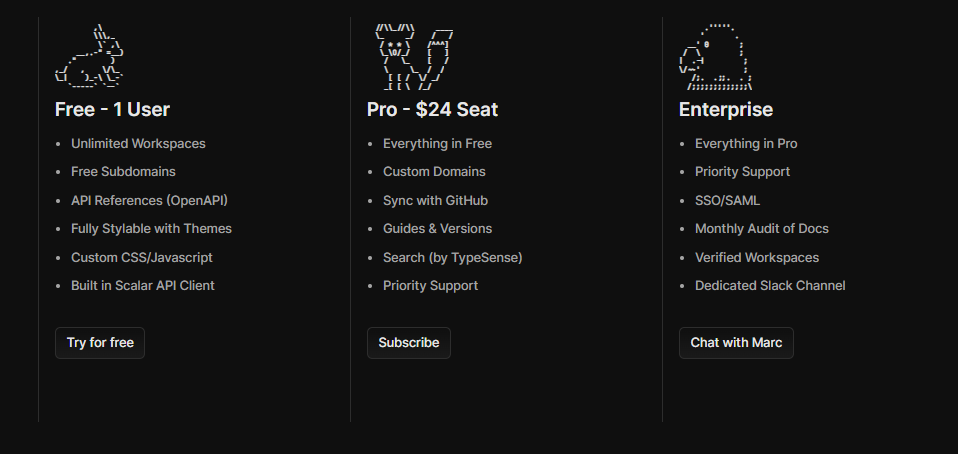
Task: Select the Free - 1 User heading
Action: tap(112, 109)
